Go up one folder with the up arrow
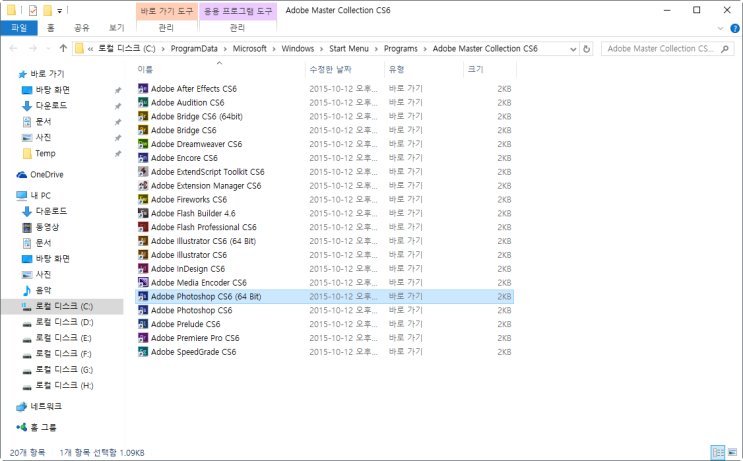This screenshot has width=743, height=461. [63, 48]
